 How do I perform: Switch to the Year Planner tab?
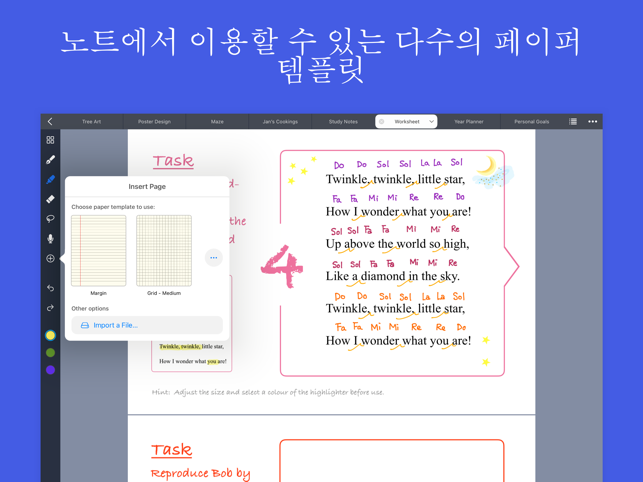click(x=469, y=121)
